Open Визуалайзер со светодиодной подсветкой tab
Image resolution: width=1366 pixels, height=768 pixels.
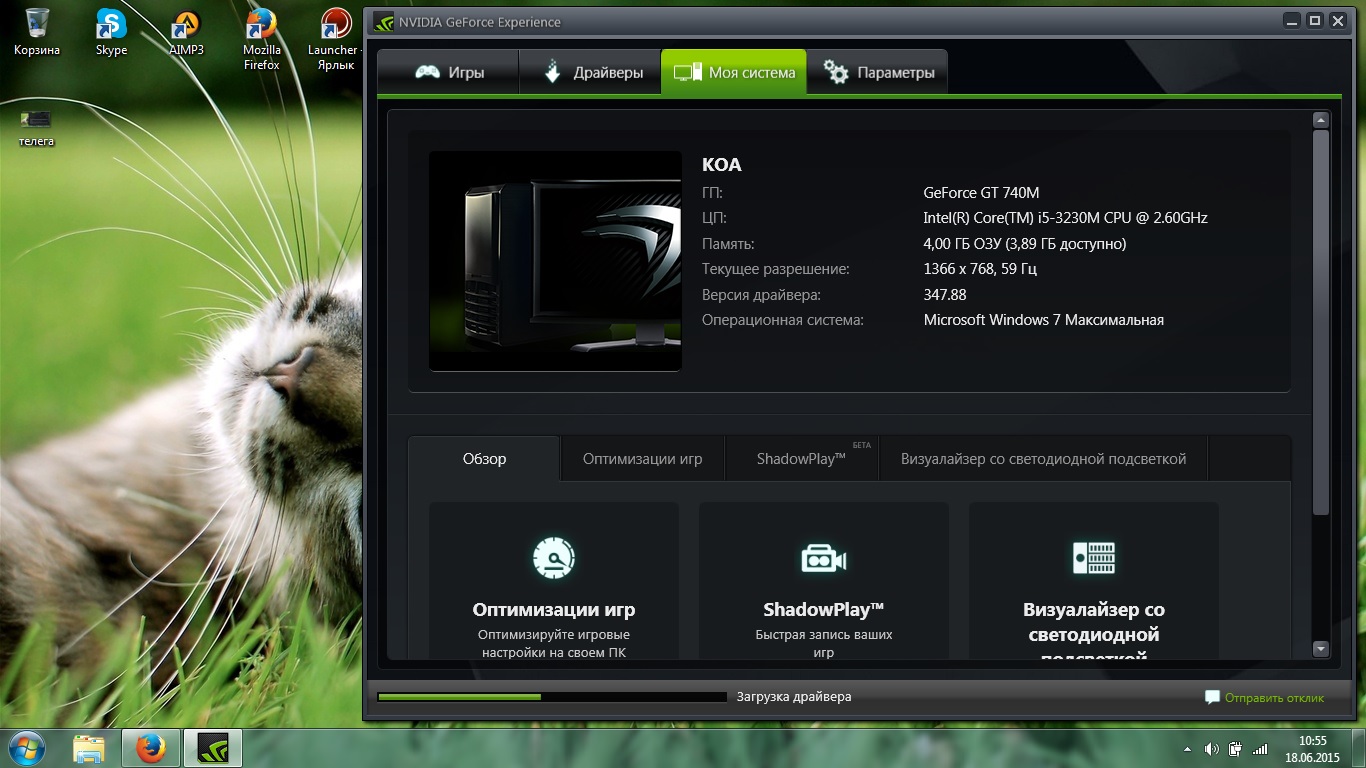1043,459
